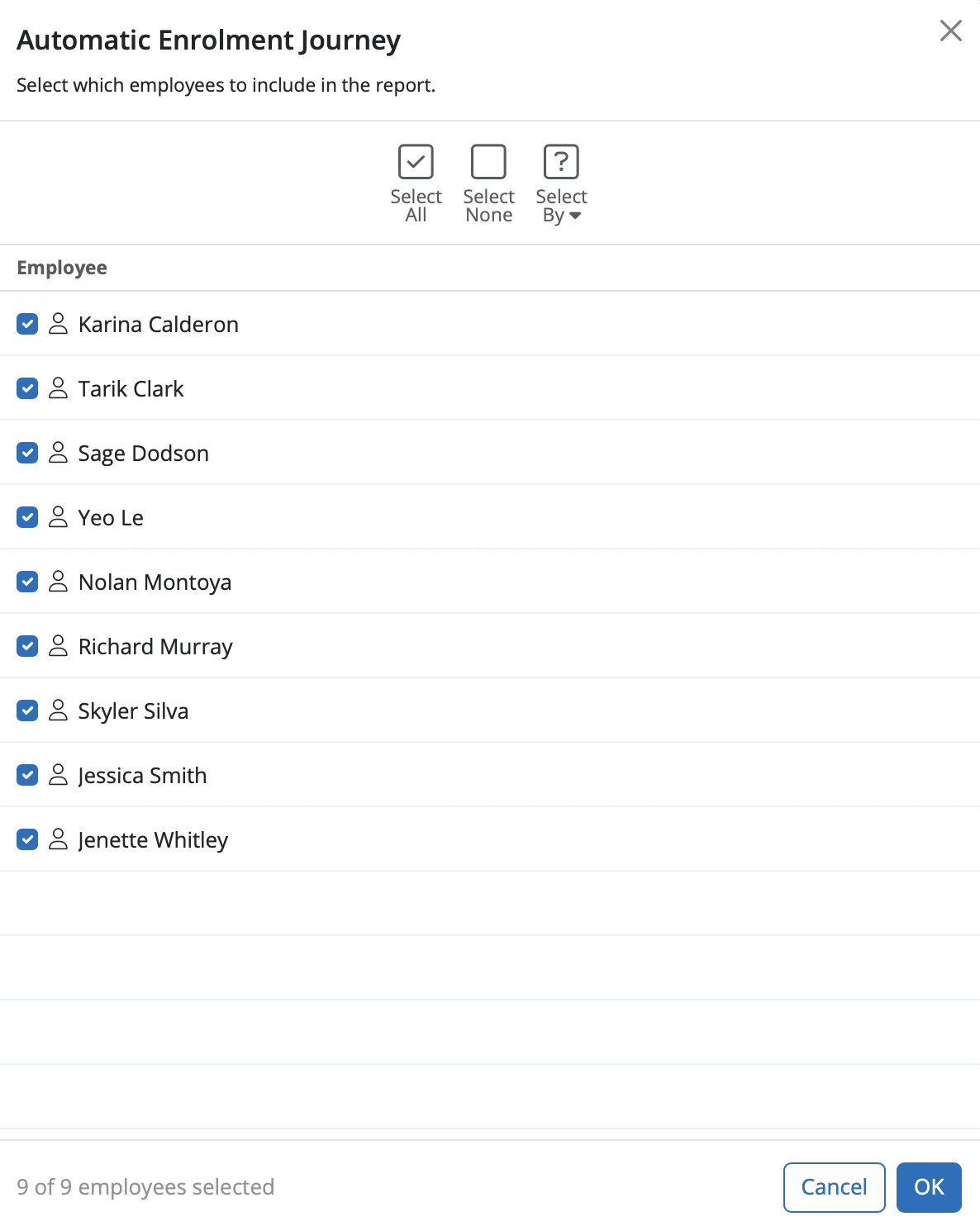Uncheck Tarik Clark's checkbox
This screenshot has height=1226, width=980.
[x=27, y=388]
